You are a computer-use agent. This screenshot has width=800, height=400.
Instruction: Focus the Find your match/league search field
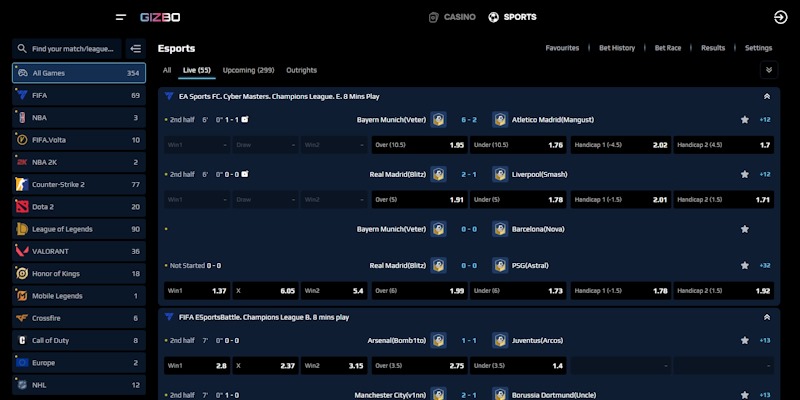click(x=67, y=49)
